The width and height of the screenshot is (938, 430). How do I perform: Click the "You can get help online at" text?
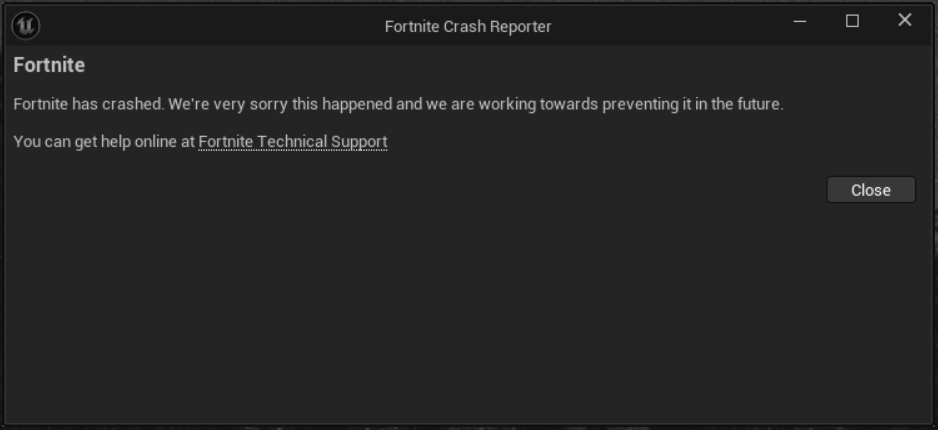coord(104,142)
